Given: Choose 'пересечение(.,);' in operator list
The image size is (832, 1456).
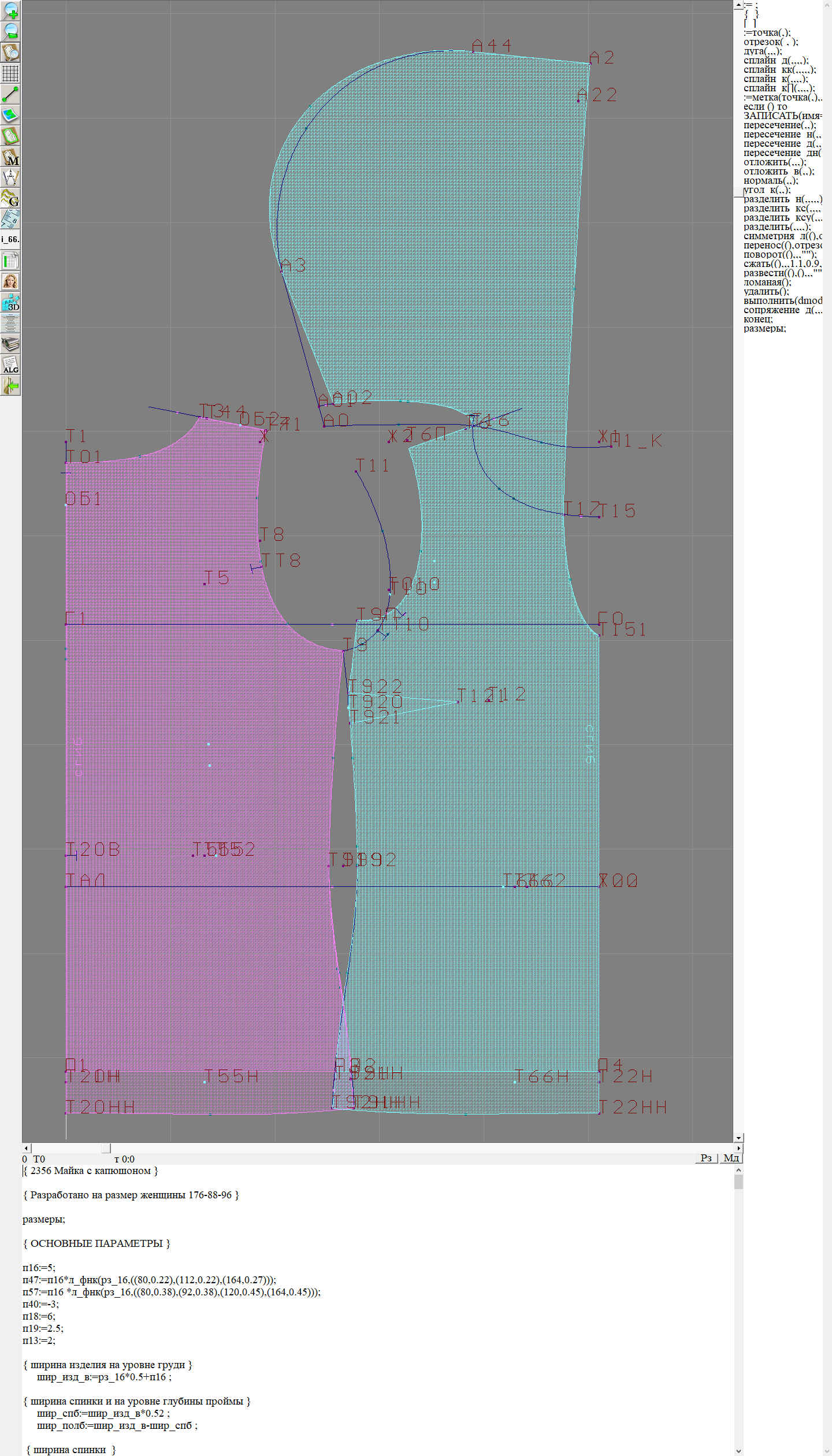Looking at the screenshot, I should (x=779, y=125).
